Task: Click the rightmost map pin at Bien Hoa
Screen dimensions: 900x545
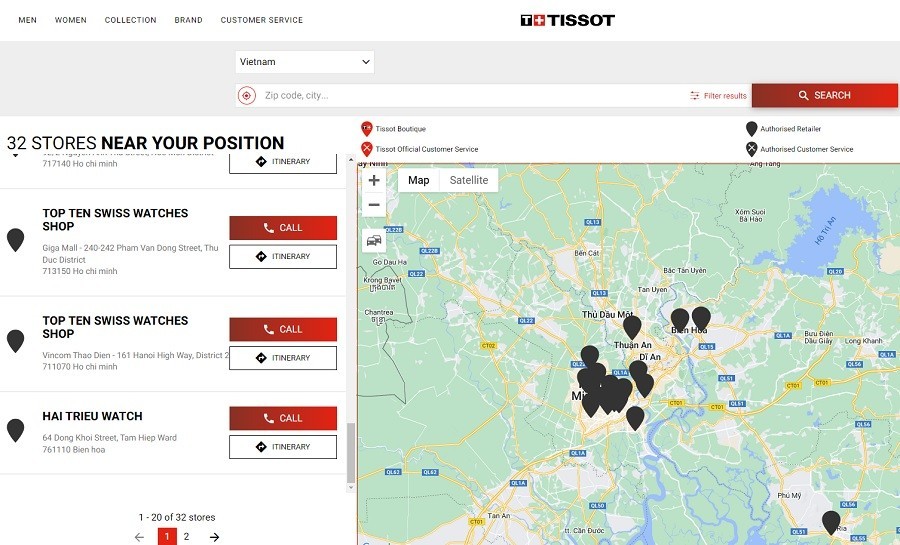Action: click(701, 318)
